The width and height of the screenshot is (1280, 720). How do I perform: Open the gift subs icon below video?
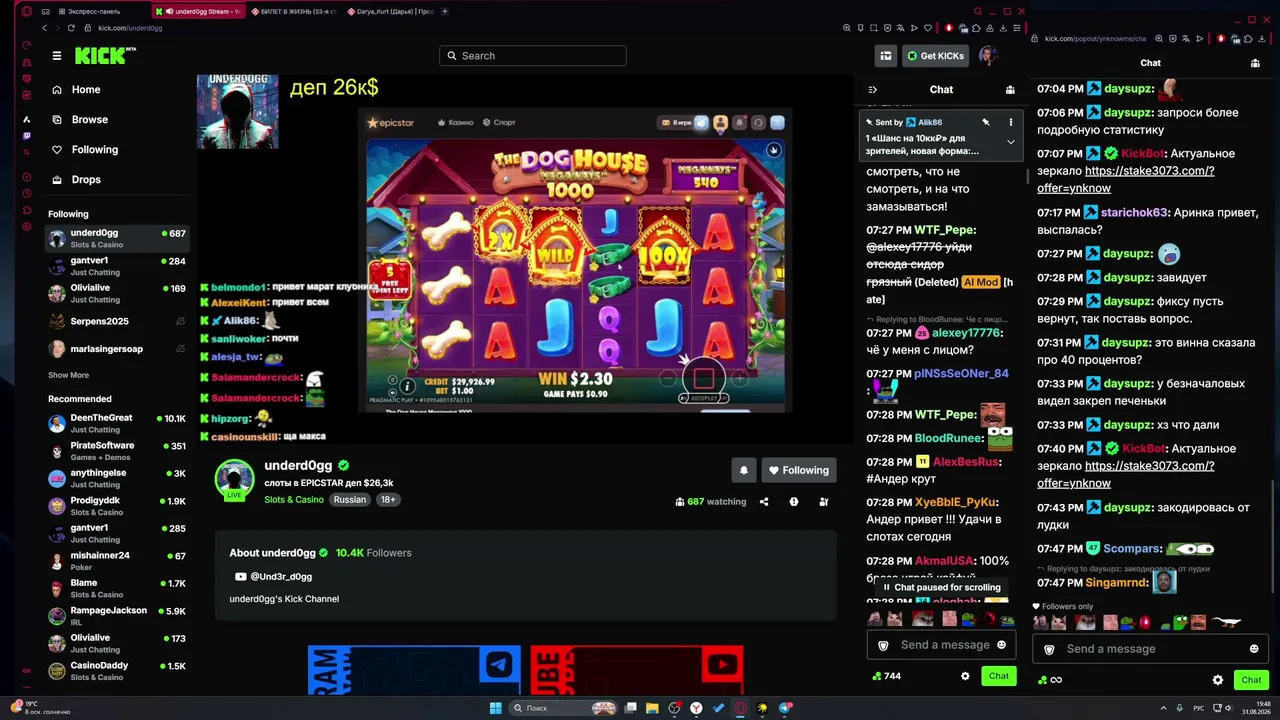pos(824,502)
